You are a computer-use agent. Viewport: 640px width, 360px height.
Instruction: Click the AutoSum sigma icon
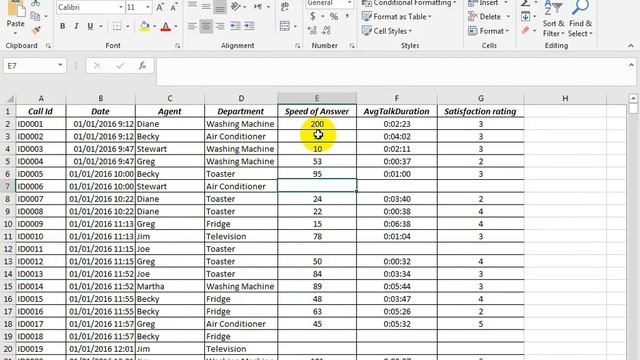[526, 3]
